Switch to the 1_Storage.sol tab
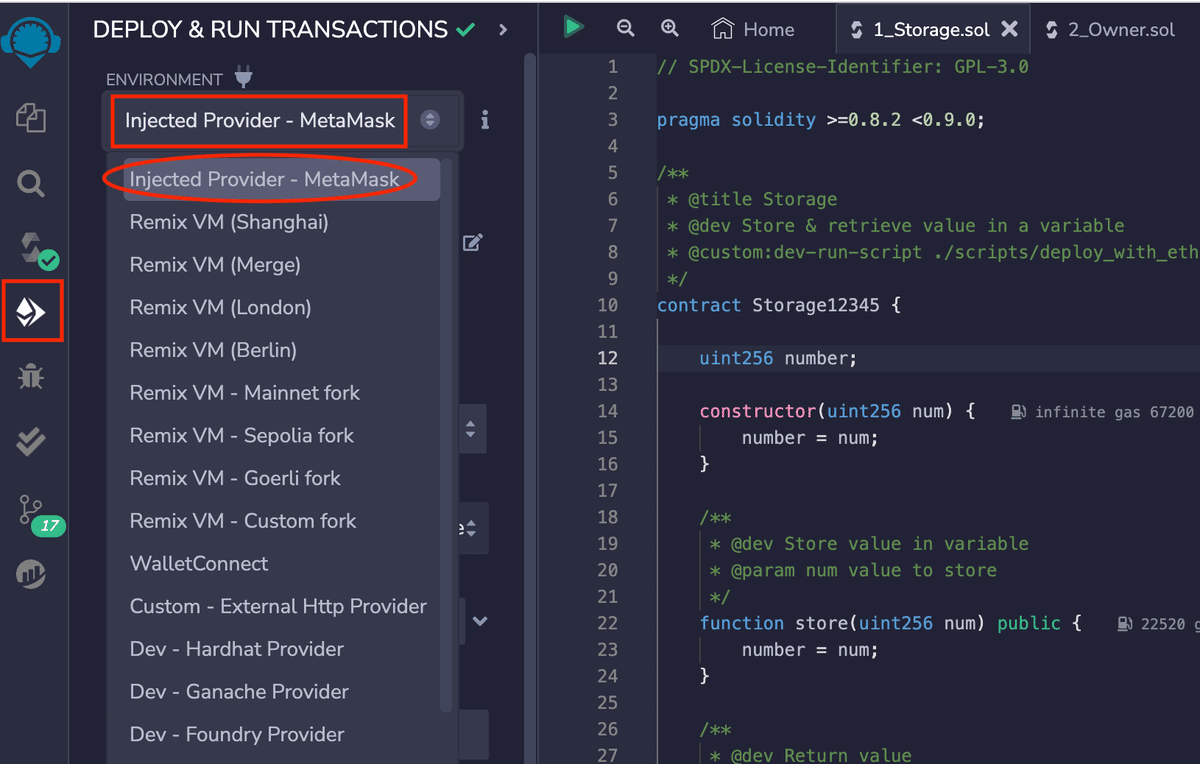This screenshot has height=764, width=1200. pos(931,29)
